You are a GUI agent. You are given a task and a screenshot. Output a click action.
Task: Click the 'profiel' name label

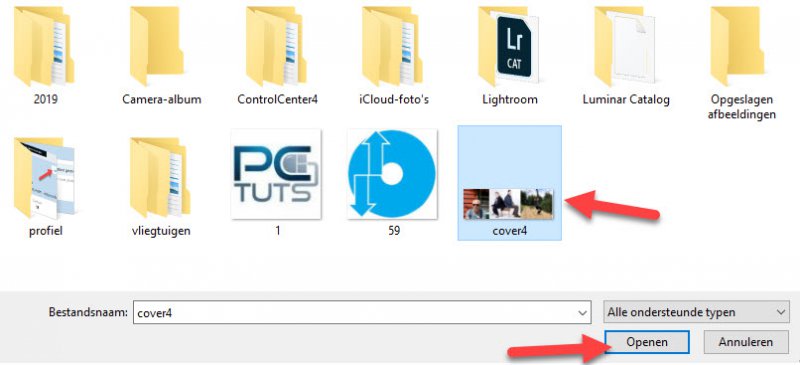pyautogui.click(x=46, y=231)
